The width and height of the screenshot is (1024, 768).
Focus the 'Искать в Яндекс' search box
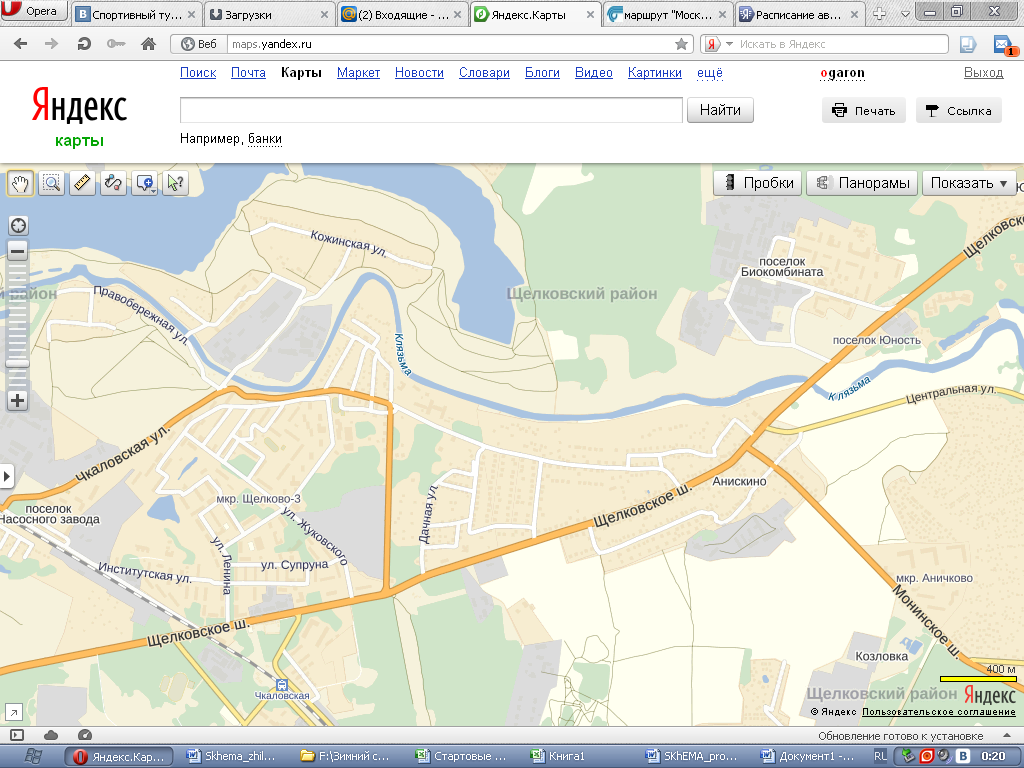[842, 44]
